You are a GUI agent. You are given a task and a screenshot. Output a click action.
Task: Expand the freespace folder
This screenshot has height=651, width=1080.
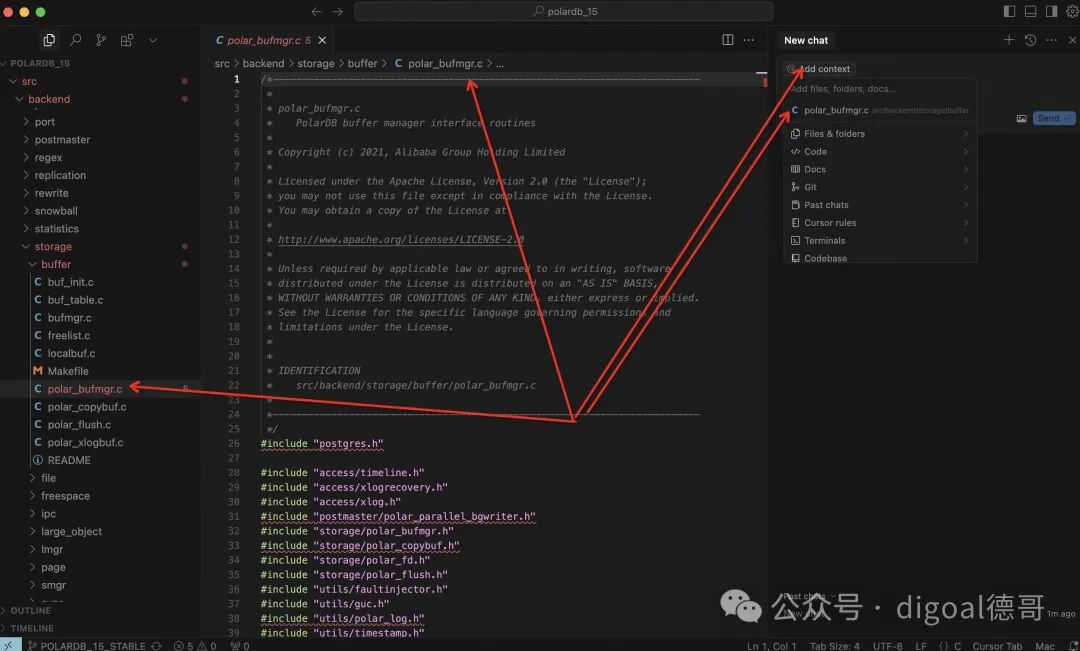pyautogui.click(x=65, y=495)
